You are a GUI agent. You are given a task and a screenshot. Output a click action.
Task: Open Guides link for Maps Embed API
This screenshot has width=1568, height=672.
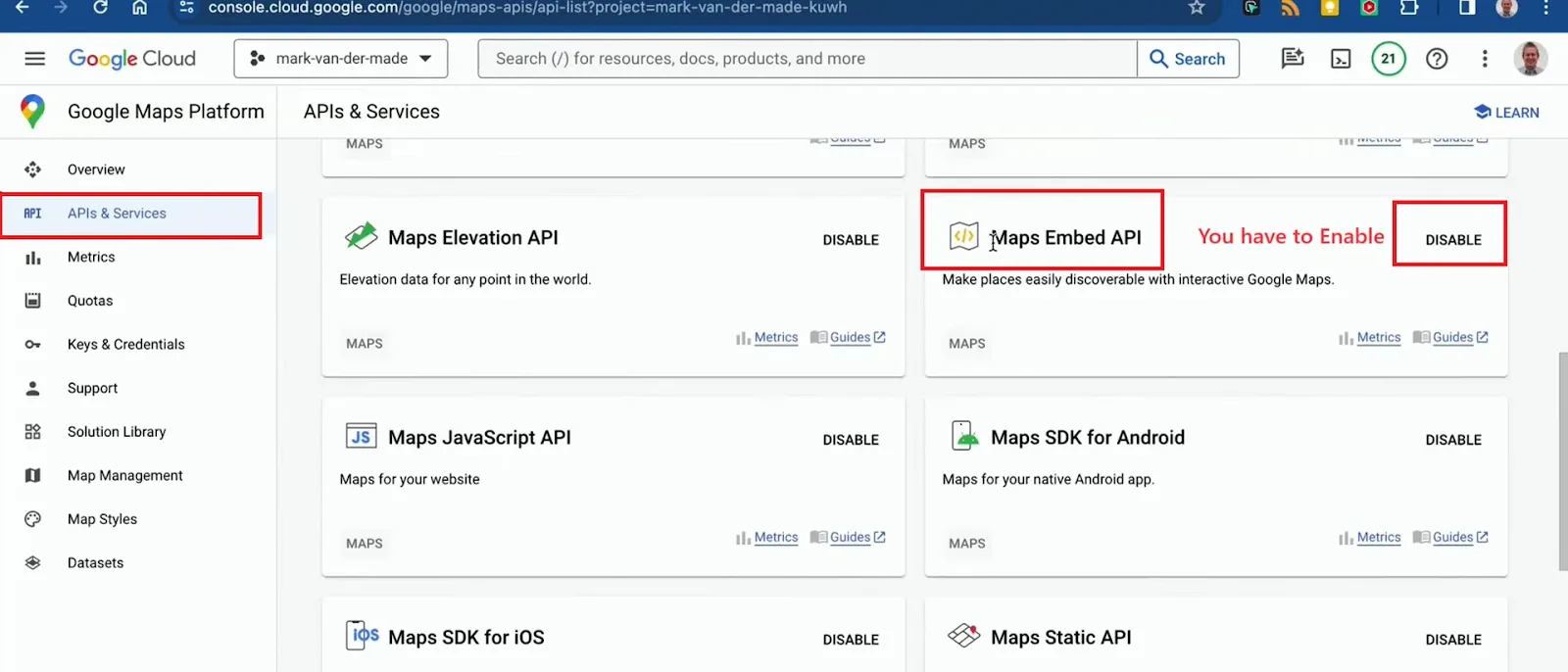click(x=1451, y=338)
